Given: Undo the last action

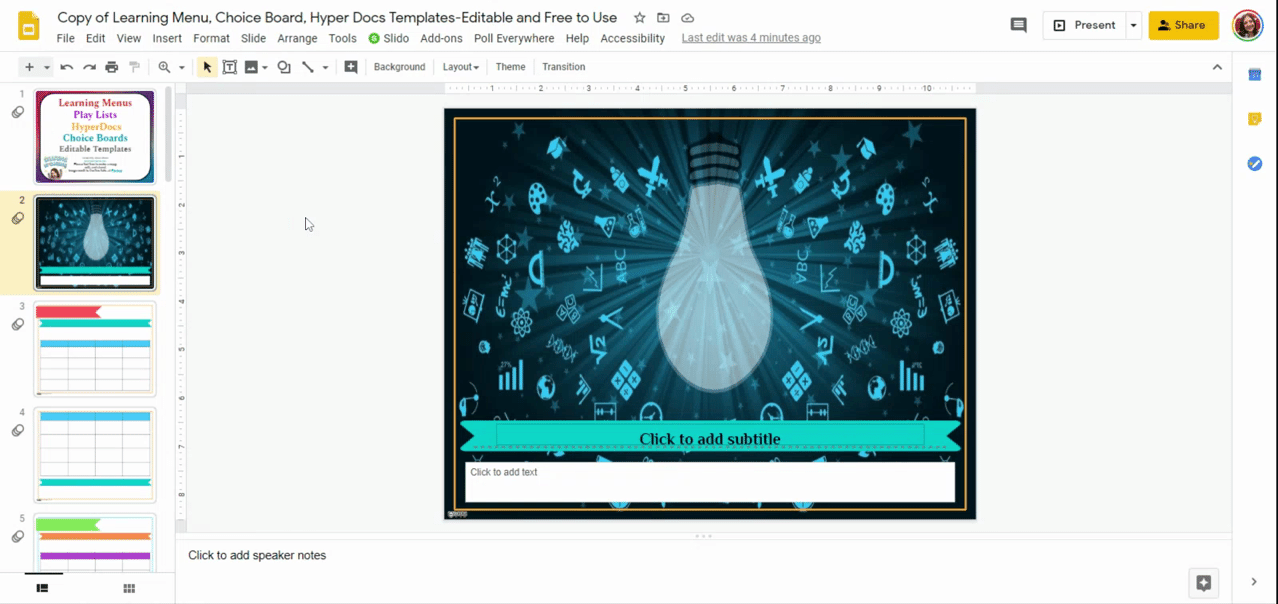Looking at the screenshot, I should (x=67, y=67).
